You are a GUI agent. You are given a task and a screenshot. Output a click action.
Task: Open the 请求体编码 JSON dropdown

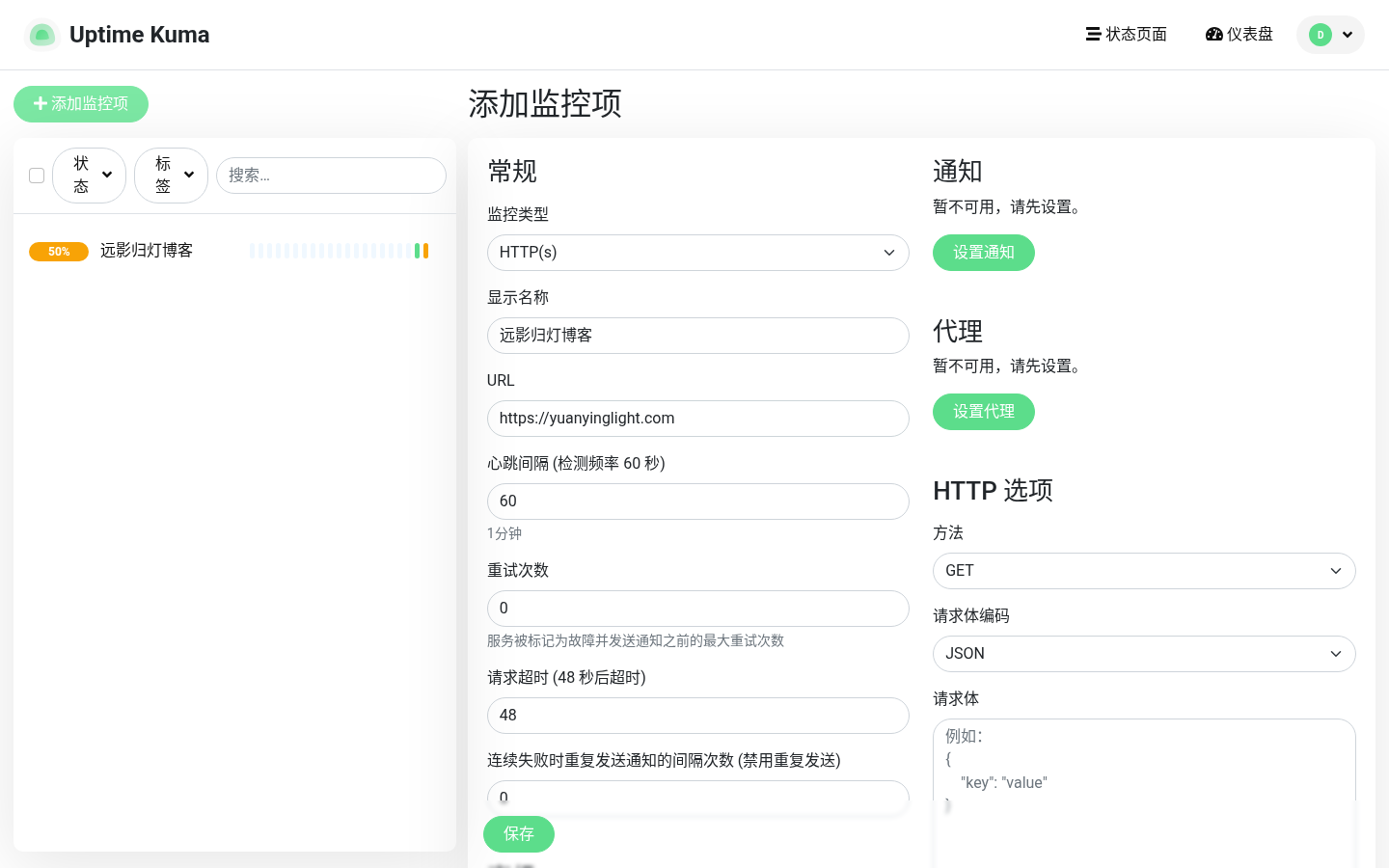point(1144,654)
